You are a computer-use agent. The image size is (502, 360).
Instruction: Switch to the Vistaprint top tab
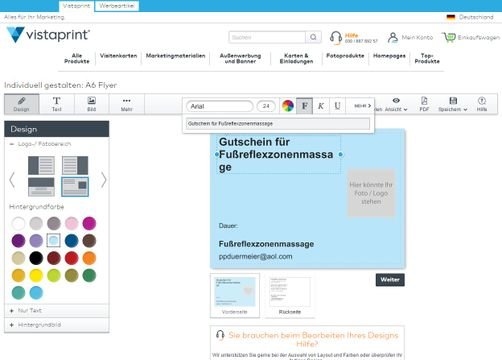(x=76, y=6)
